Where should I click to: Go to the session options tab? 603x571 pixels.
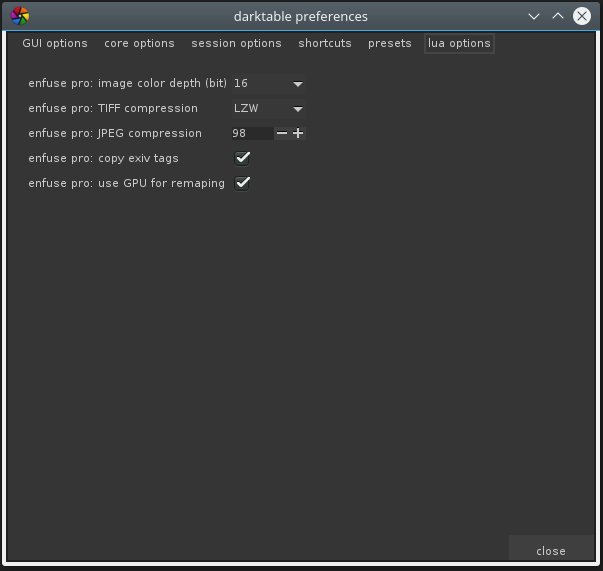pos(236,44)
